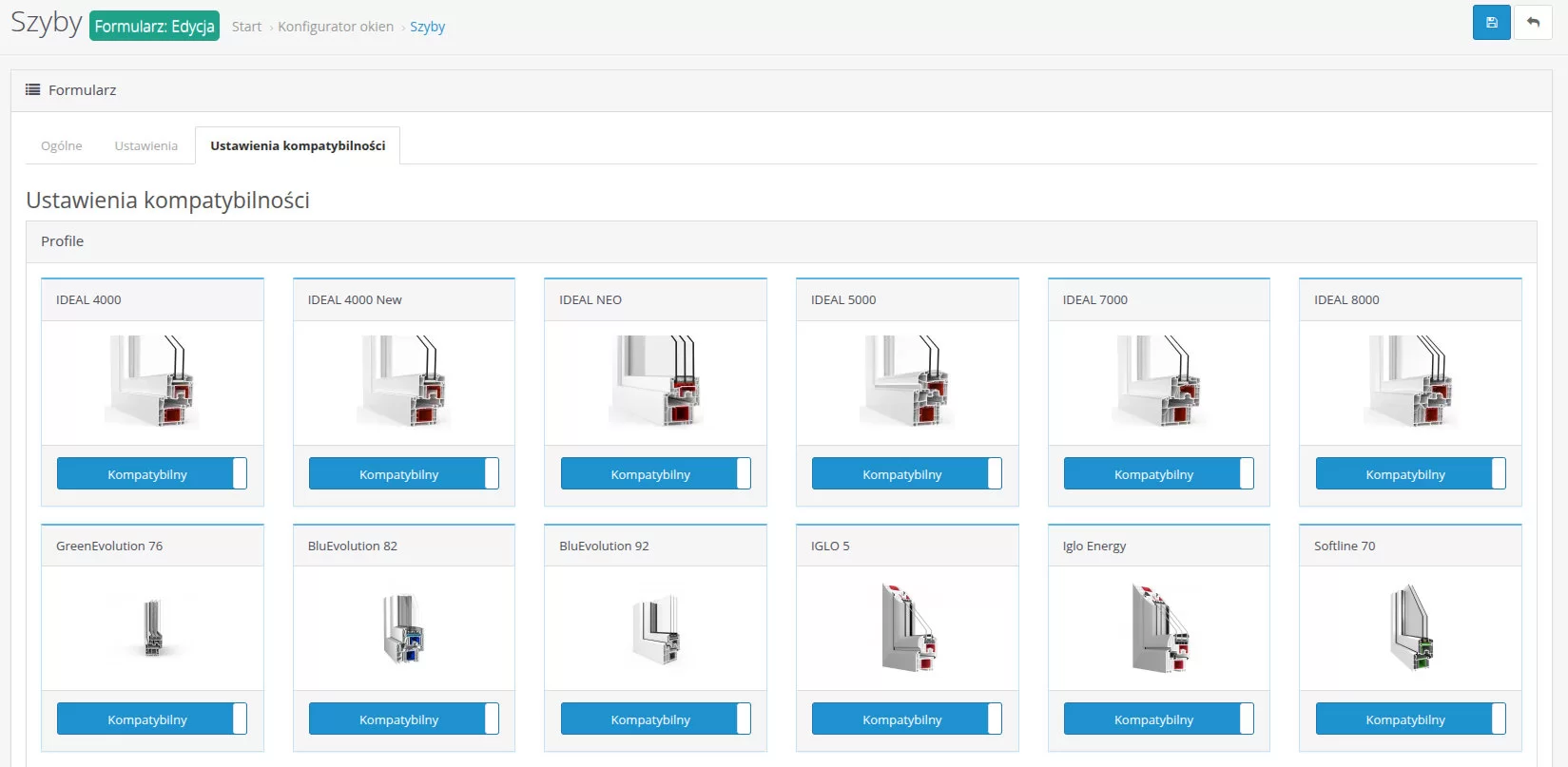Click the Szyby page title
Viewport: 1568px width, 767px height.
47,22
